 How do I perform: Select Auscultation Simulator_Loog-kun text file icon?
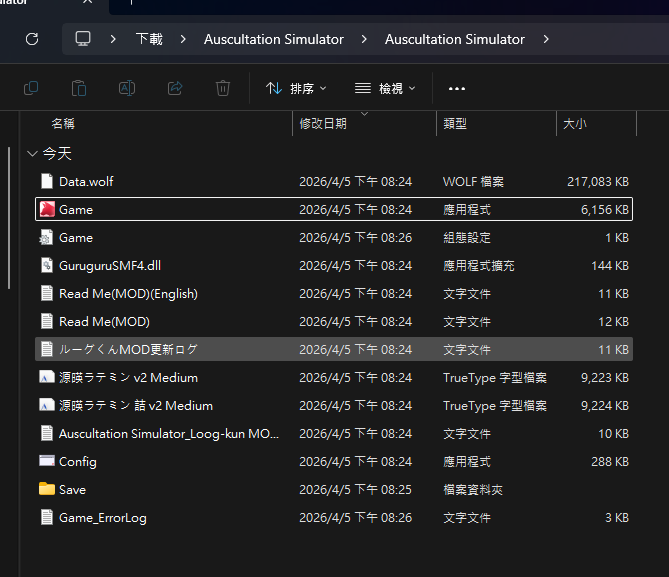pyautogui.click(x=47, y=433)
